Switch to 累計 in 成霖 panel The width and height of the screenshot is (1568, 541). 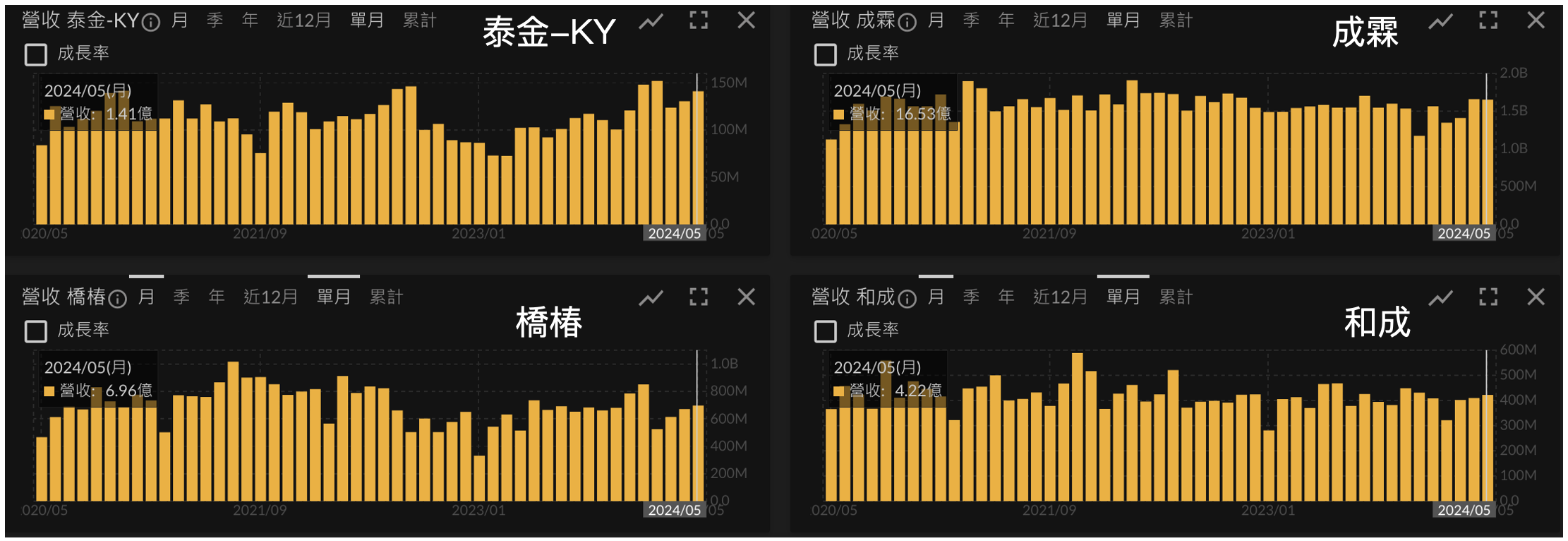pos(1176,20)
